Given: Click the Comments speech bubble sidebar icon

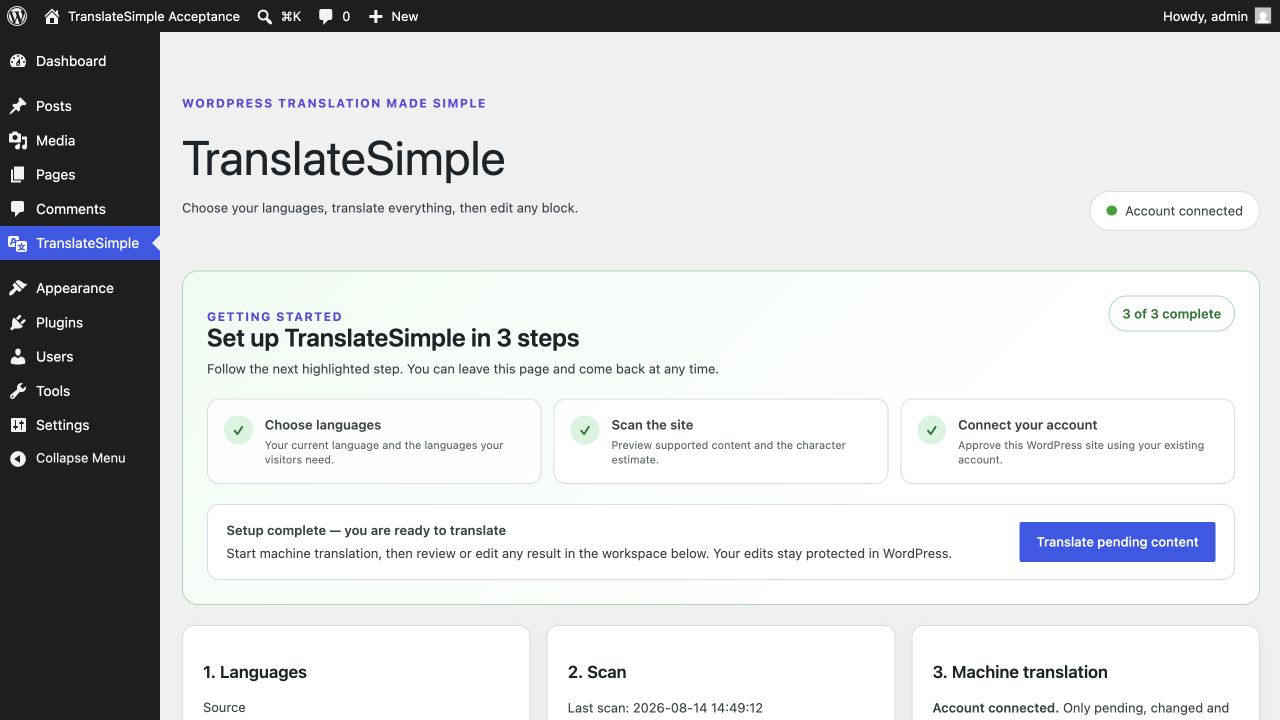Looking at the screenshot, I should click(x=18, y=209).
